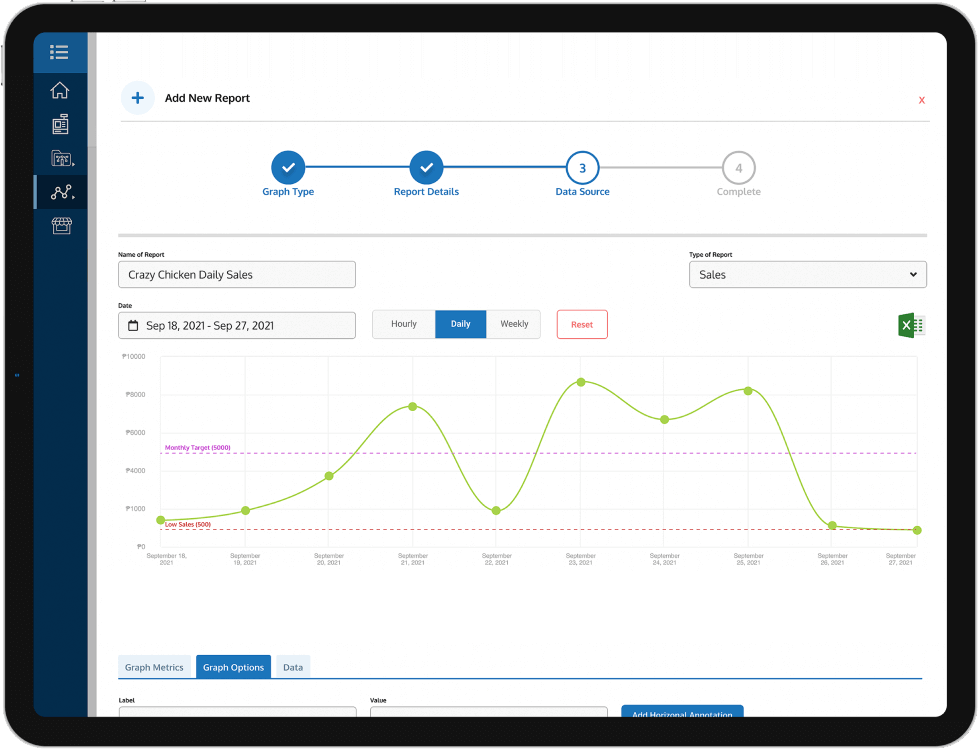Click Add Horizontal Annotation
Image resolution: width=979 pixels, height=751 pixels.
[682, 714]
